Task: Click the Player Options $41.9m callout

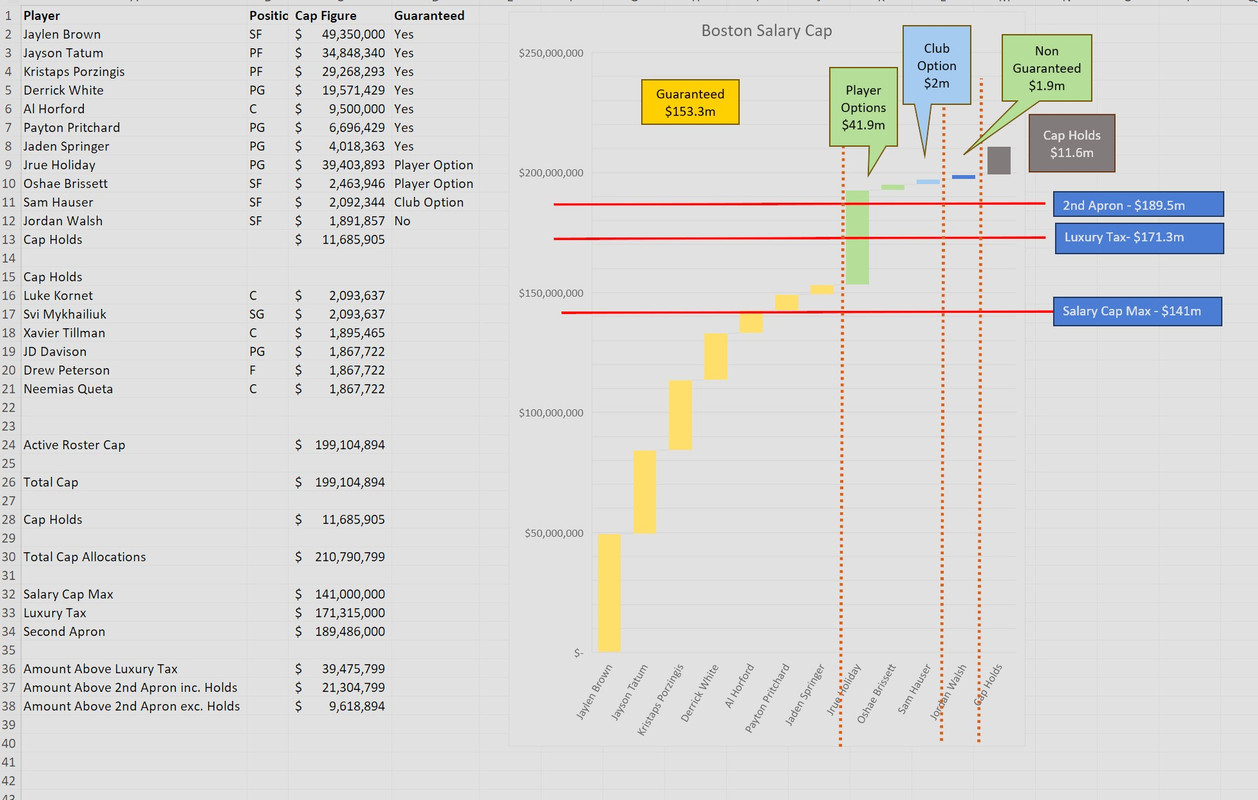Action: 863,108
